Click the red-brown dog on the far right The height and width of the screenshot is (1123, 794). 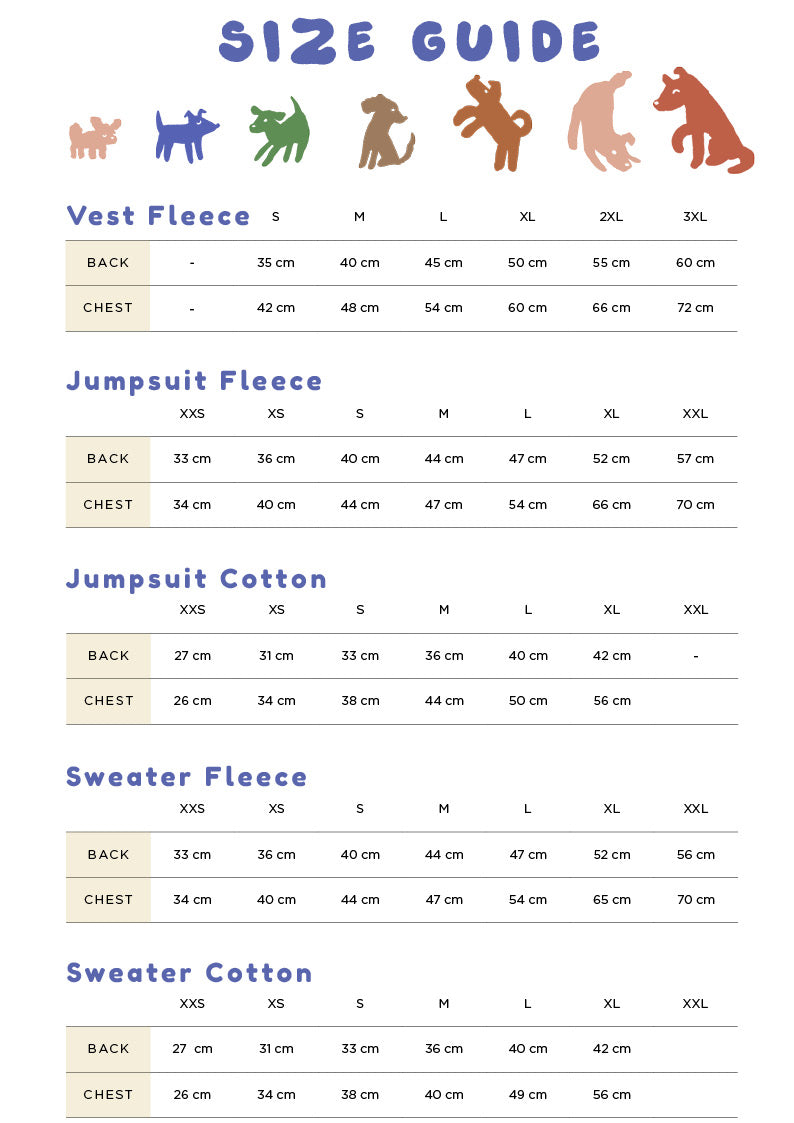pos(702,120)
